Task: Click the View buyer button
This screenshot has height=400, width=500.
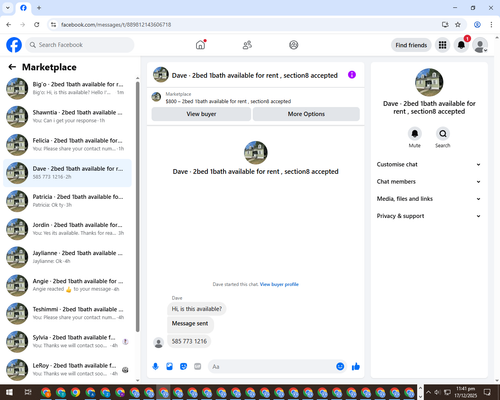Action: click(x=201, y=114)
